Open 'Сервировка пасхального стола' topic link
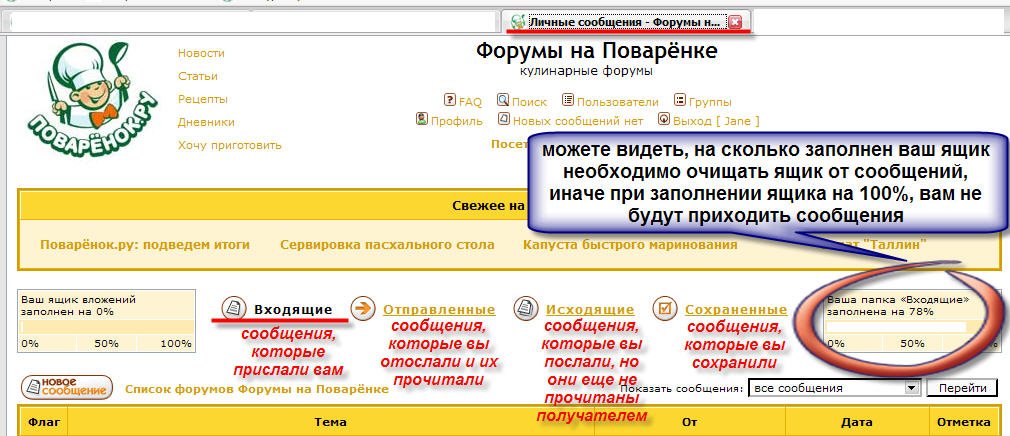 387,244
